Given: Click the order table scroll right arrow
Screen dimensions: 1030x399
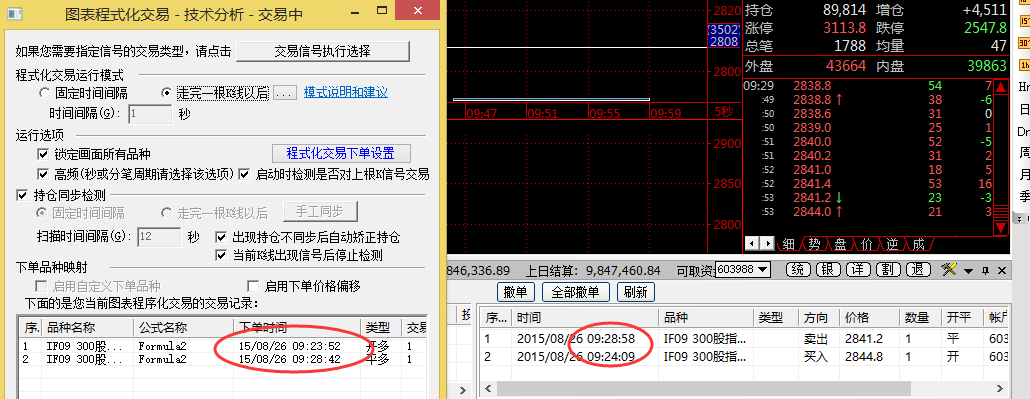Looking at the screenshot, I should [1000, 388].
